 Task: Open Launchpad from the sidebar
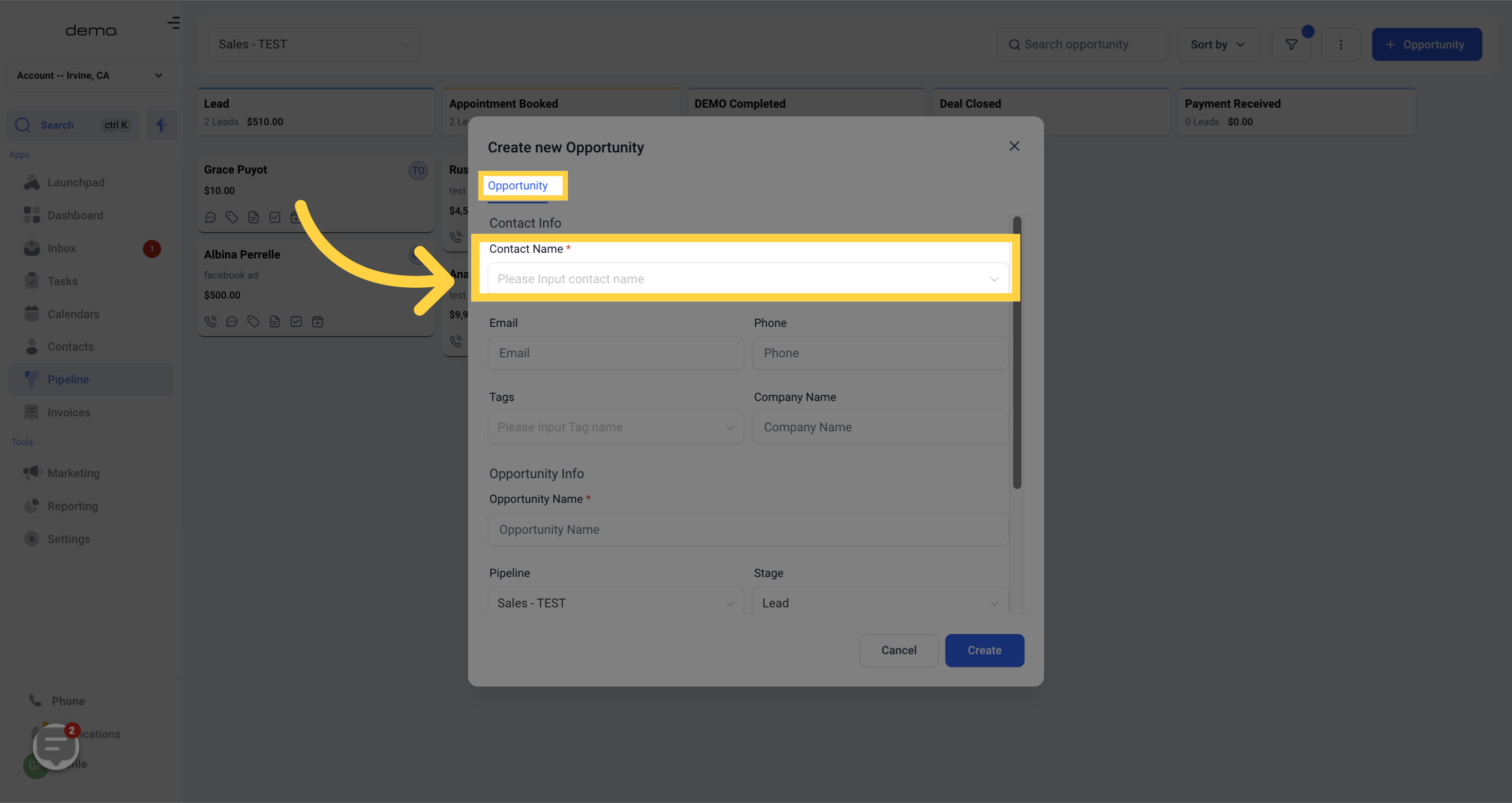[x=76, y=182]
